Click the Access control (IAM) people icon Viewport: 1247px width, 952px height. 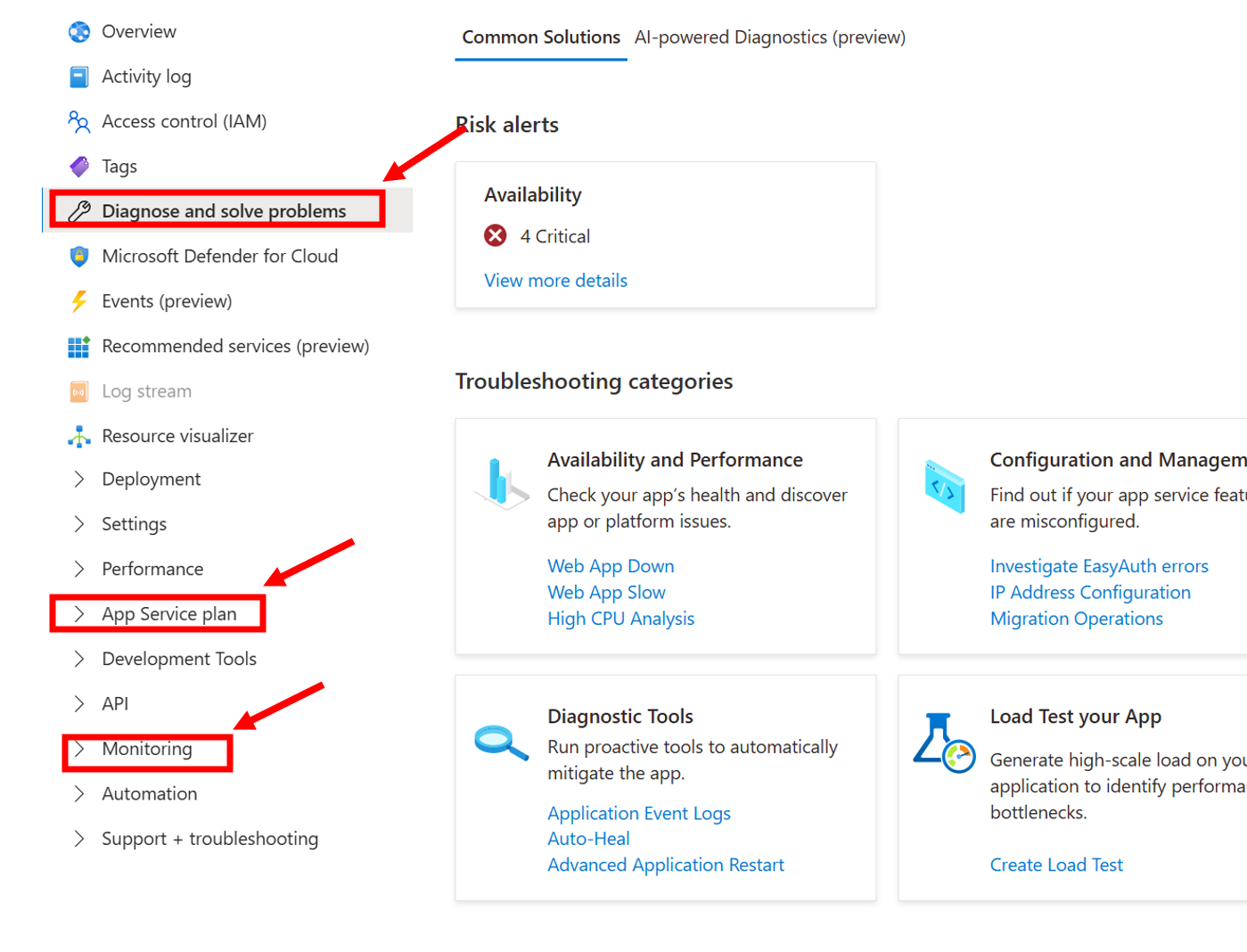coord(79,122)
